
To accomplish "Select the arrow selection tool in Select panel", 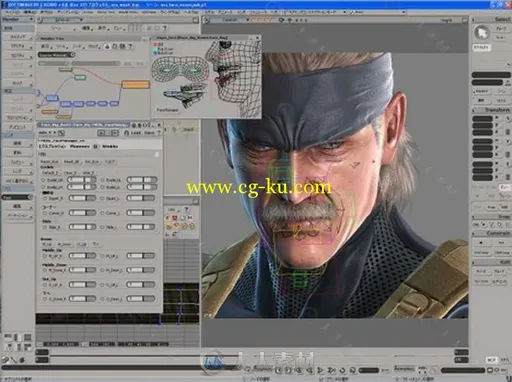I will 482,33.
